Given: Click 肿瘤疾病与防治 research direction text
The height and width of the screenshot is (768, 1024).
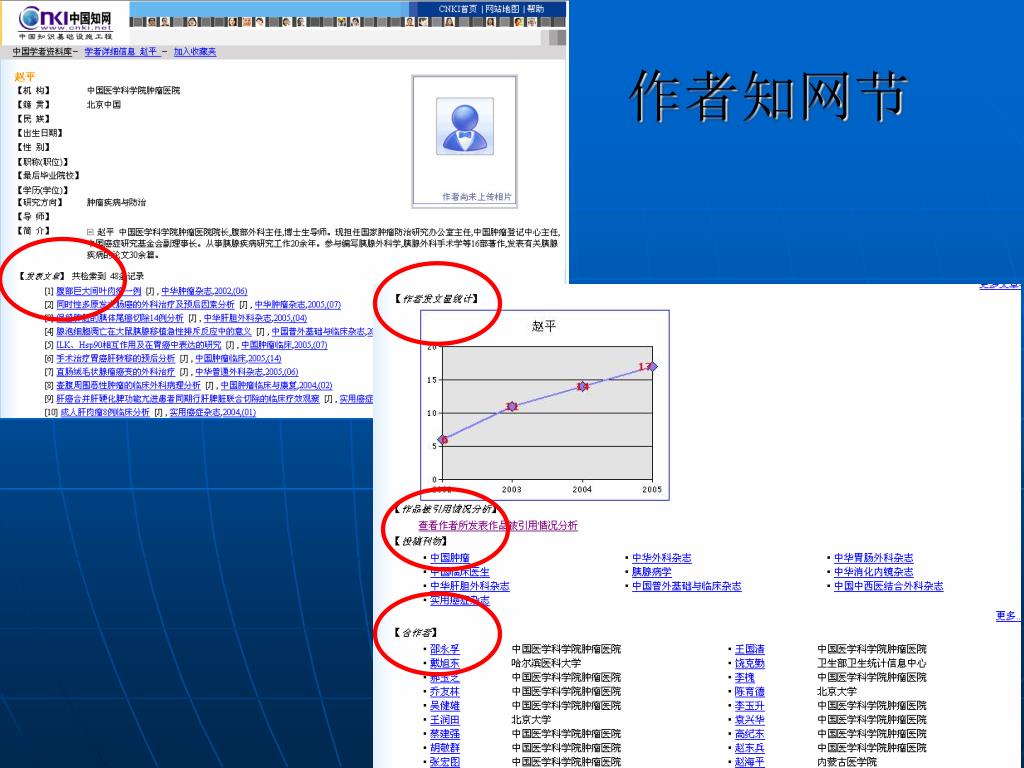Looking at the screenshot, I should tap(116, 202).
